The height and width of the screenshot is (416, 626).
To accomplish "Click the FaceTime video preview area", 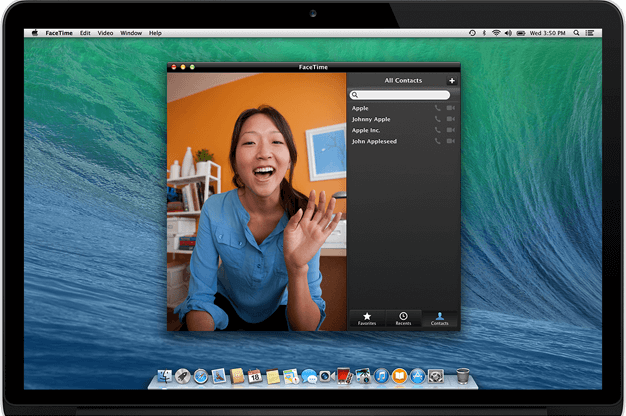I will [256, 202].
